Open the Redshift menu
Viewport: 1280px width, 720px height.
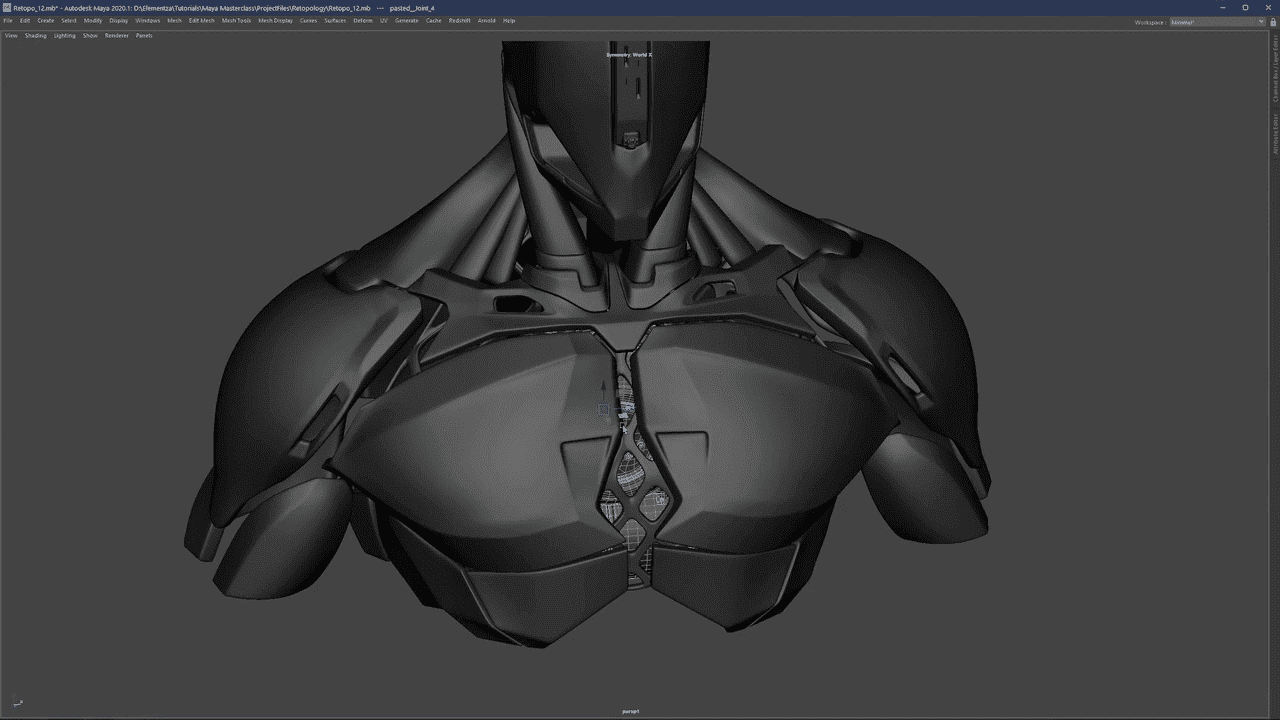tap(459, 20)
